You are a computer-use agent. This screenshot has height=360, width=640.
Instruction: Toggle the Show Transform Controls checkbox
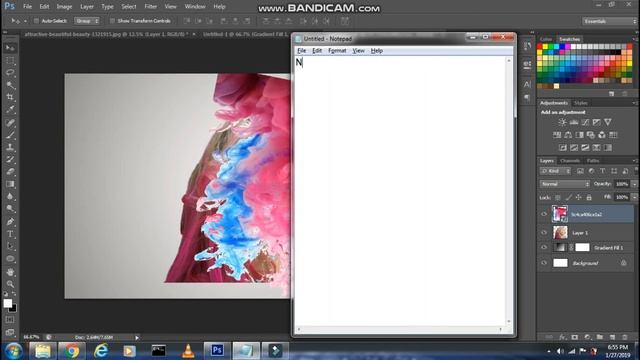112,21
